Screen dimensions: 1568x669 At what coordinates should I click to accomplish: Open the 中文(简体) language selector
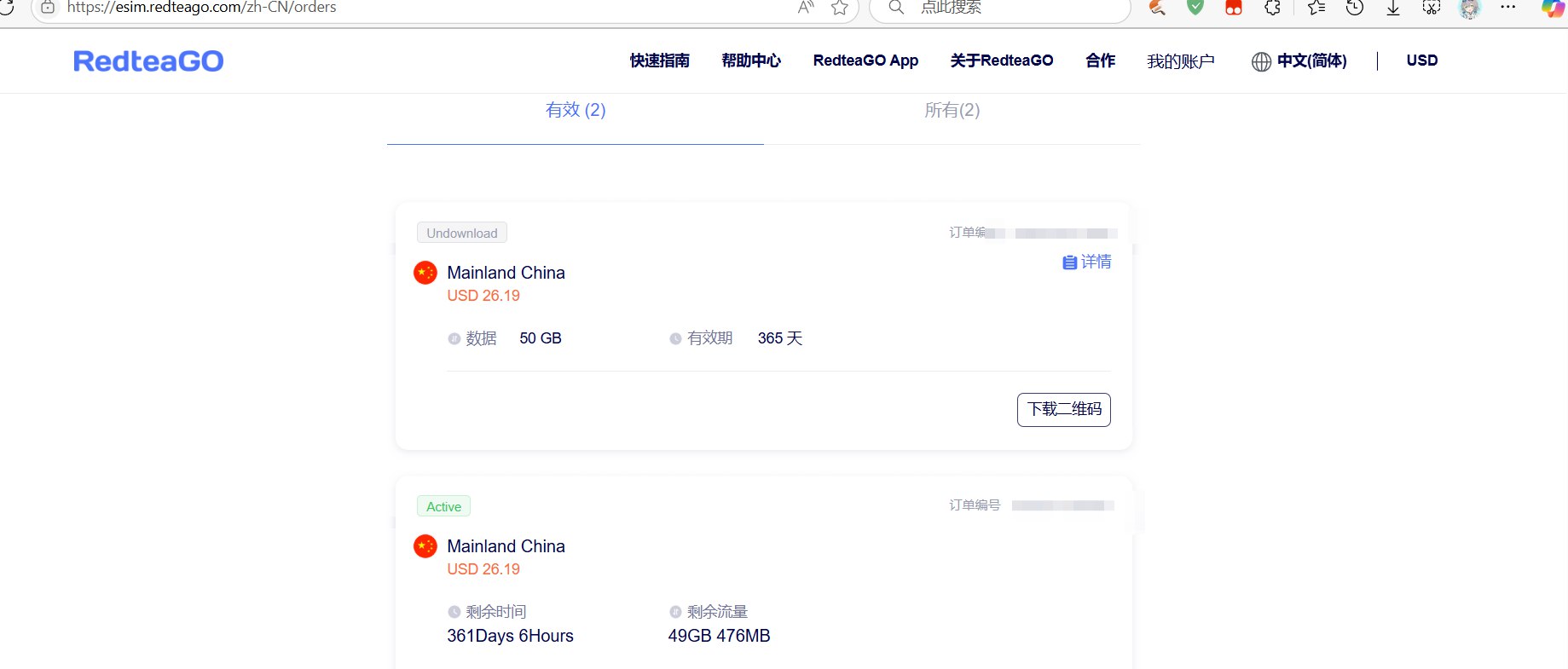tap(1311, 61)
